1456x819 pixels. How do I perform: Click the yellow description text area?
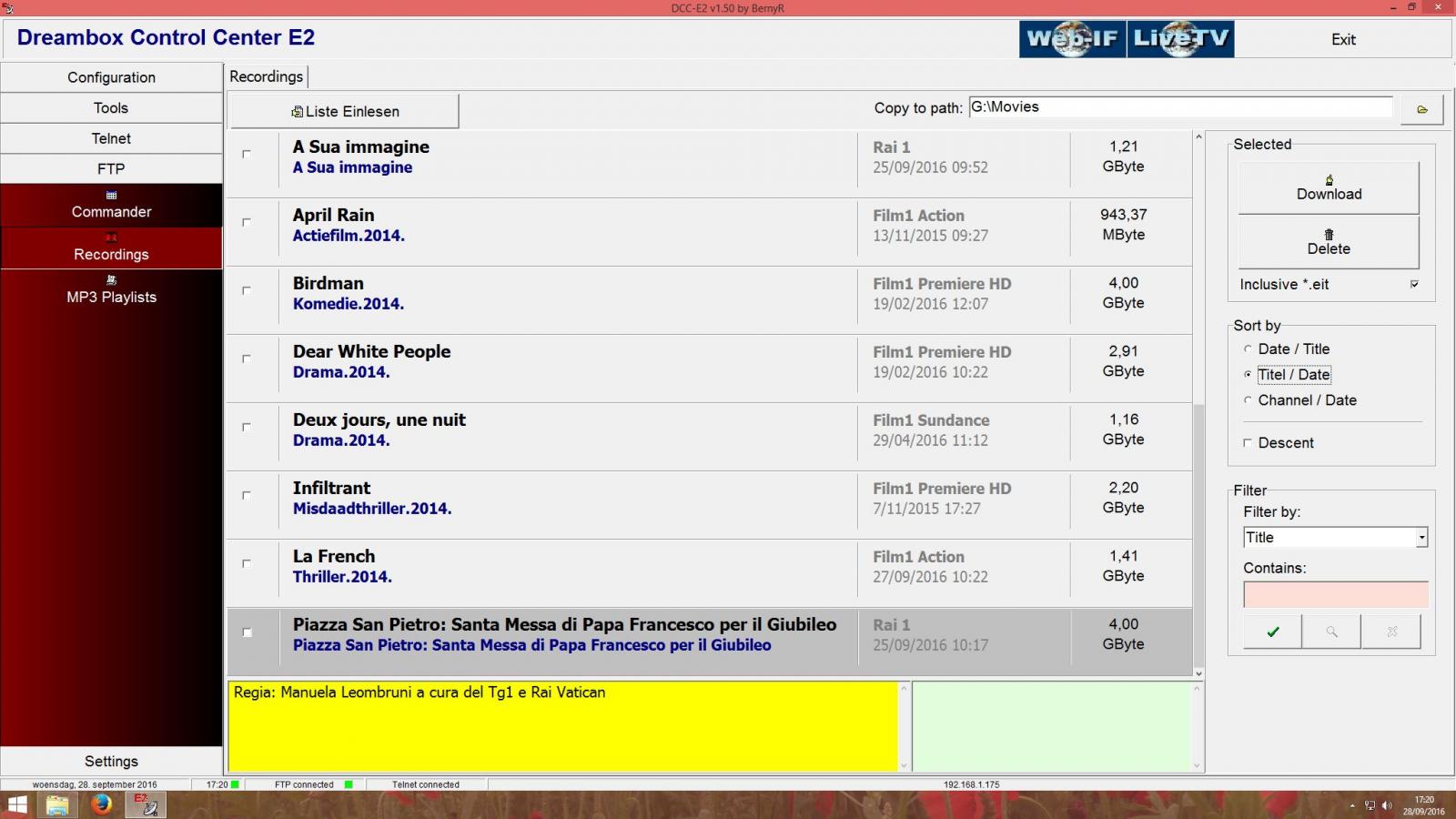click(x=562, y=726)
